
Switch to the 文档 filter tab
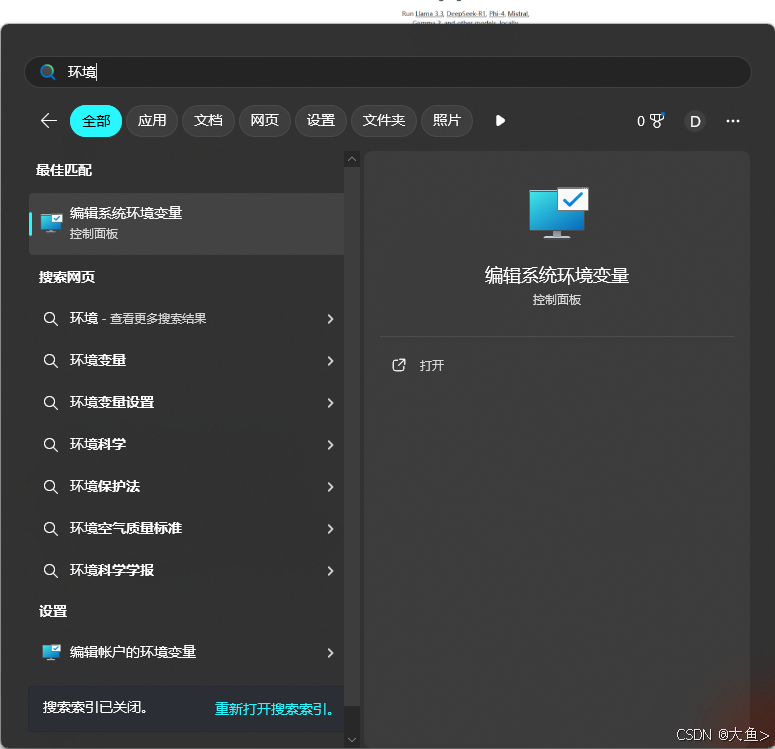tap(208, 121)
